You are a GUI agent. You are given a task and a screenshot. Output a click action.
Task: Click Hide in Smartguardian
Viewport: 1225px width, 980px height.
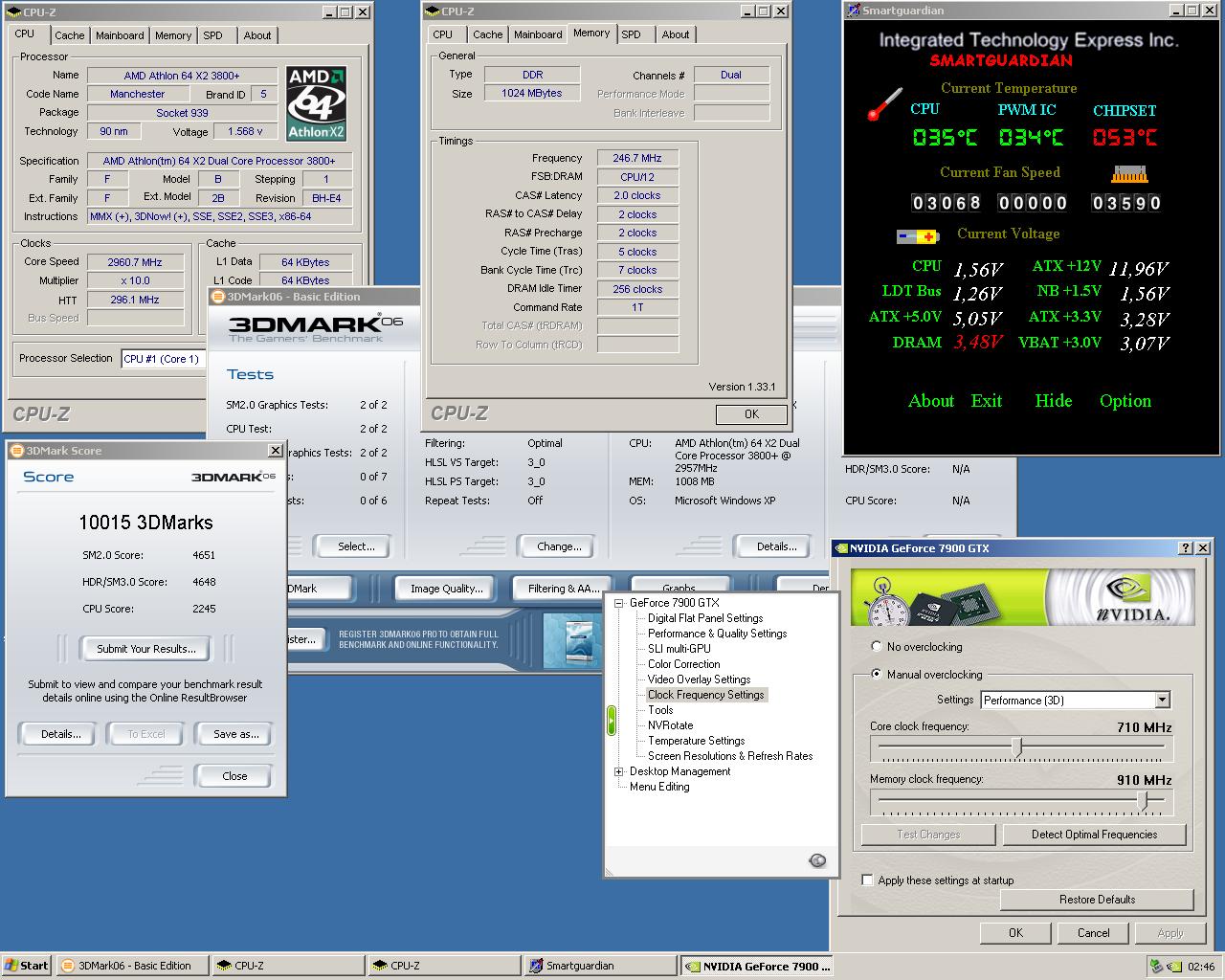pyautogui.click(x=1054, y=401)
